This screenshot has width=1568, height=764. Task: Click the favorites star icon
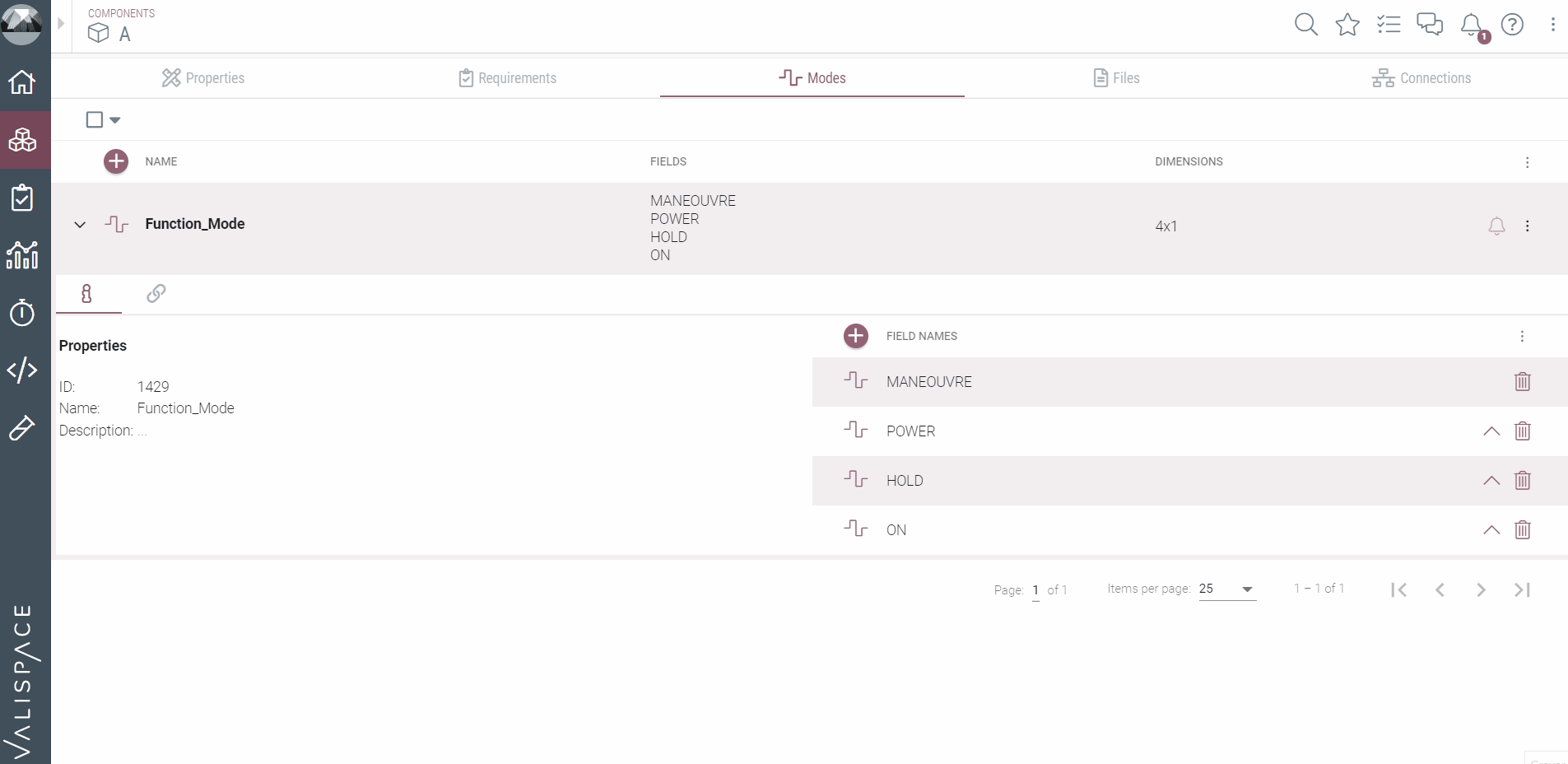click(x=1347, y=25)
